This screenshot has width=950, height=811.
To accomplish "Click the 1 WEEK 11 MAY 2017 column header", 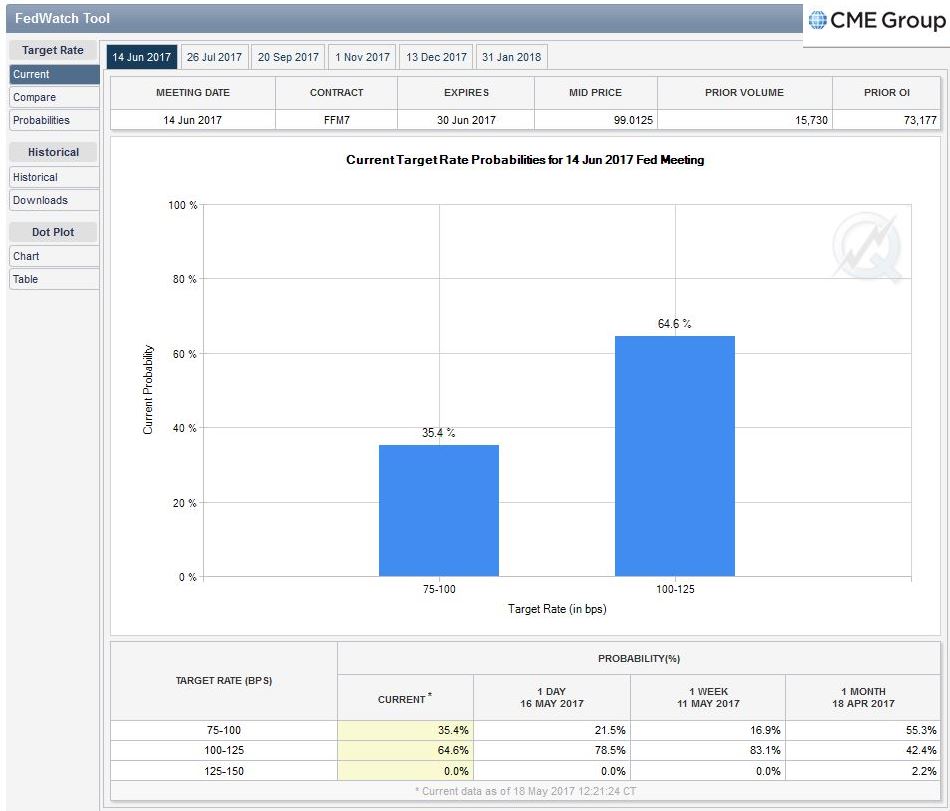I will (x=708, y=698).
